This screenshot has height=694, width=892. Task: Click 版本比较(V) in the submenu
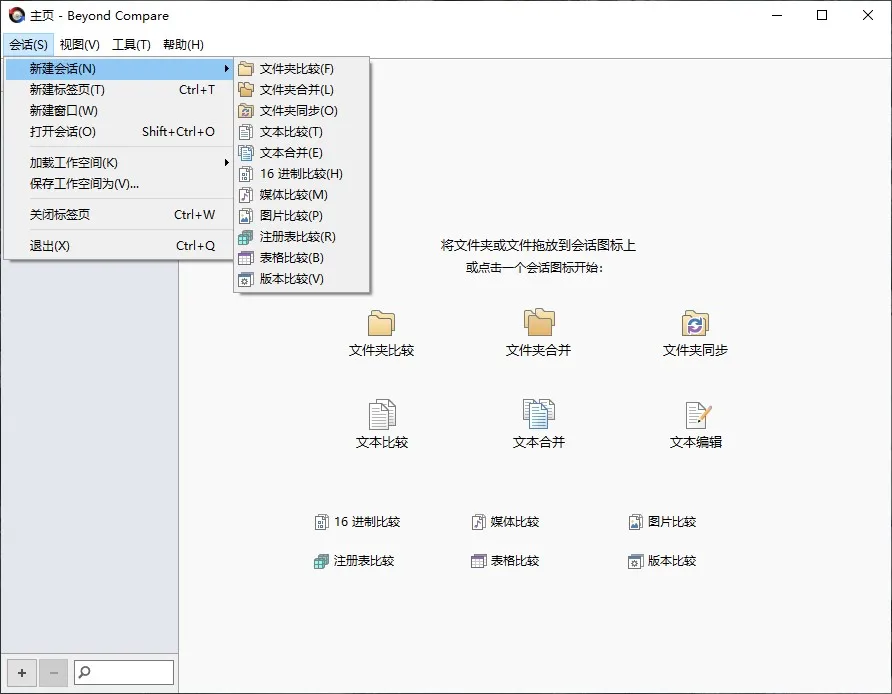[x=302, y=279]
